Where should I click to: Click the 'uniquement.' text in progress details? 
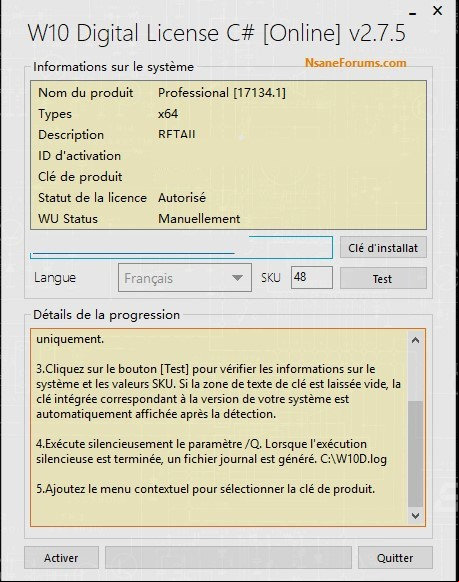click(70, 339)
